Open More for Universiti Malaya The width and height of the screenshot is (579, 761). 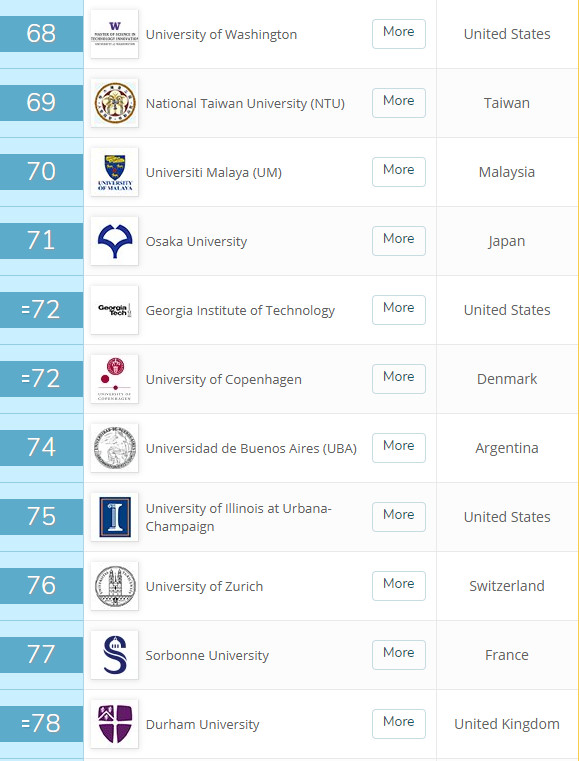click(x=399, y=172)
